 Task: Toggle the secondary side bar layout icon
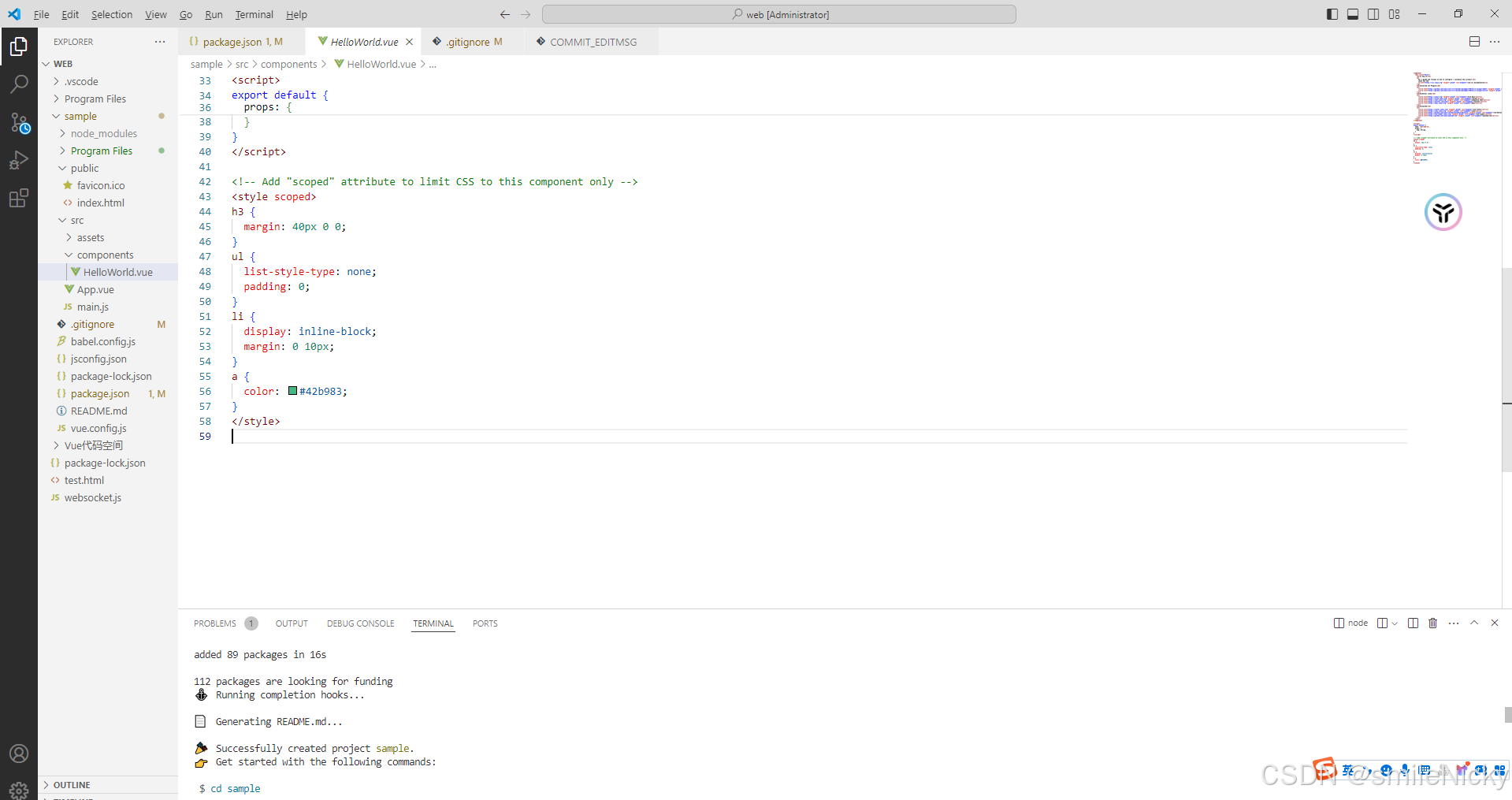point(1373,14)
